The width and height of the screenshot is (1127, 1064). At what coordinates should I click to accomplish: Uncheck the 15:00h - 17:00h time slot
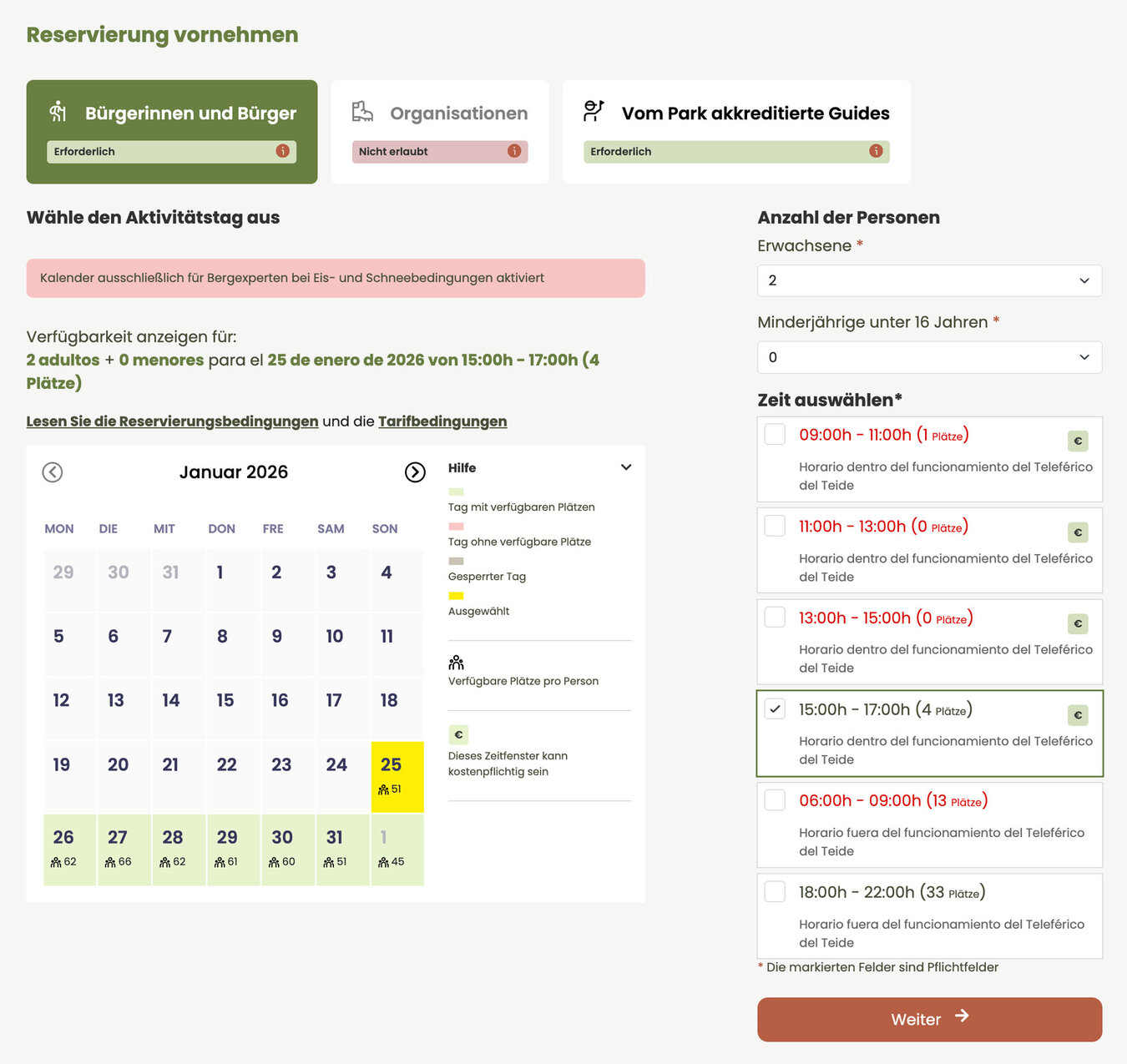tap(776, 709)
